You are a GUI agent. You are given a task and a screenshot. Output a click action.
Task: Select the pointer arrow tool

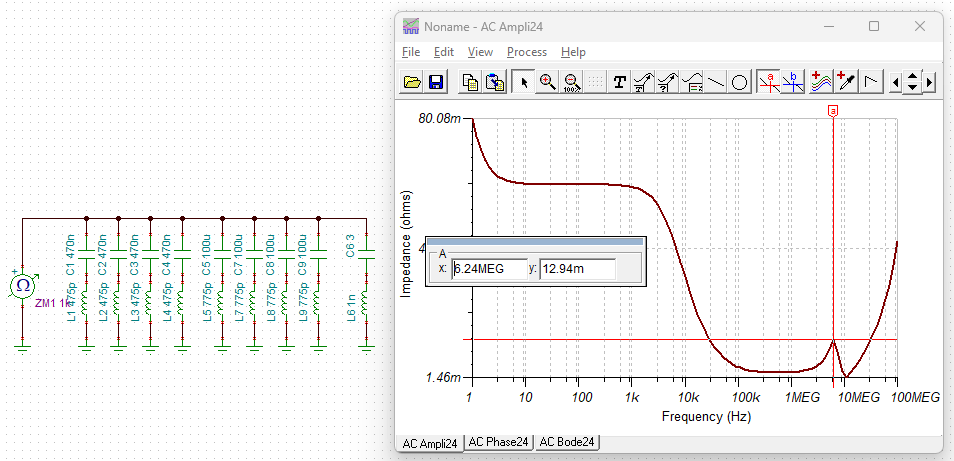coord(525,82)
